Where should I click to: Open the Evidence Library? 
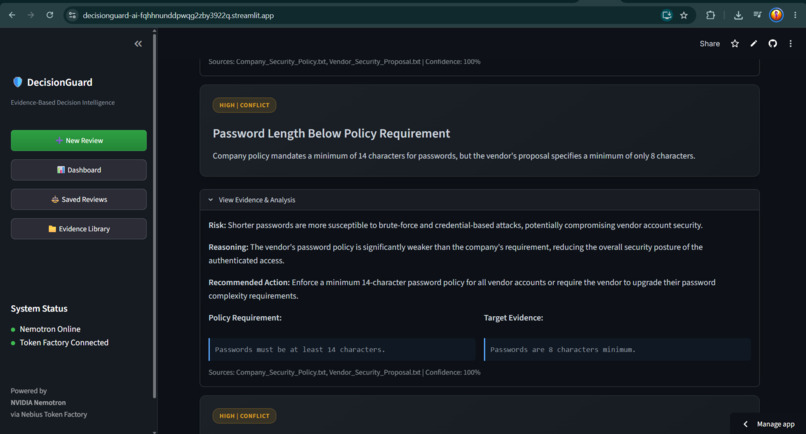tap(79, 229)
